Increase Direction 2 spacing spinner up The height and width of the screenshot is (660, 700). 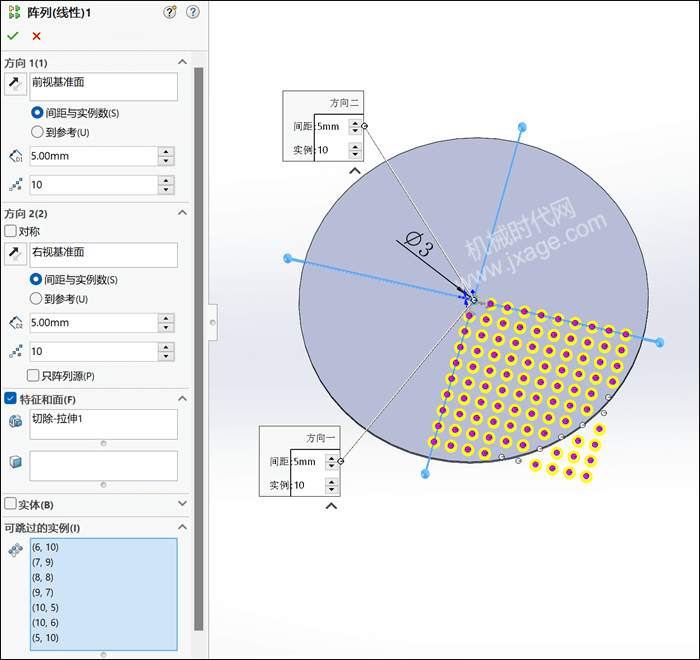tap(166, 318)
